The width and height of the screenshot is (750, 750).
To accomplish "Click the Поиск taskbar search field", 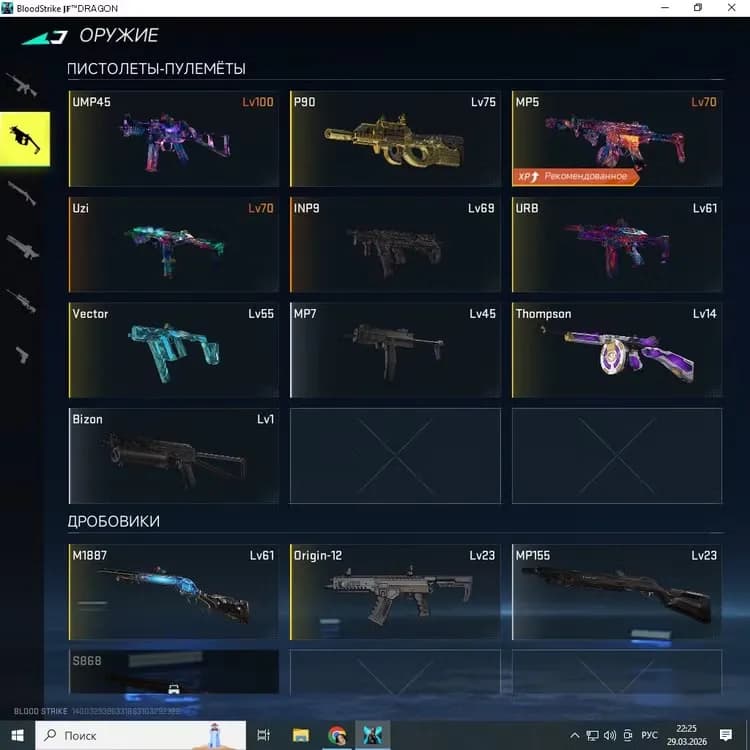I will pyautogui.click(x=141, y=735).
